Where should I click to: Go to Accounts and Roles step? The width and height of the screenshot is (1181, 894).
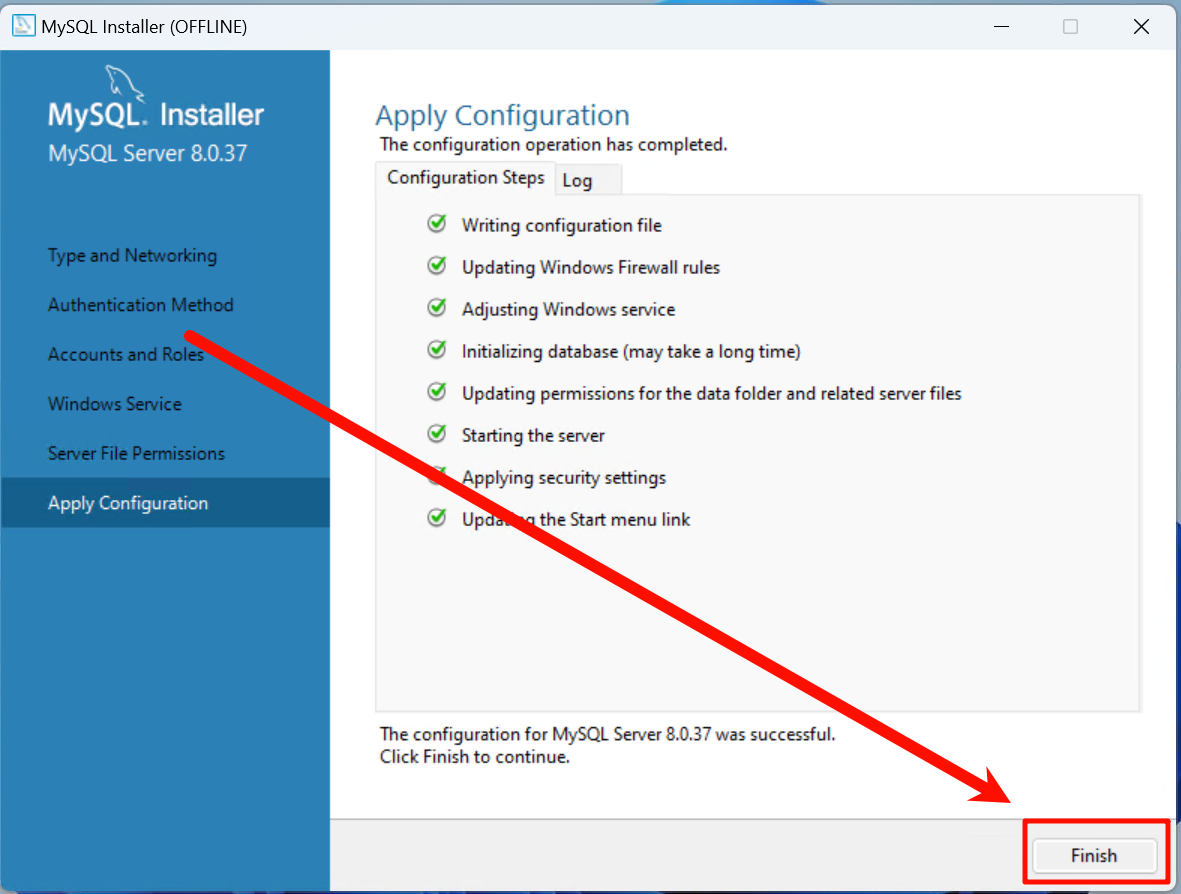click(126, 354)
